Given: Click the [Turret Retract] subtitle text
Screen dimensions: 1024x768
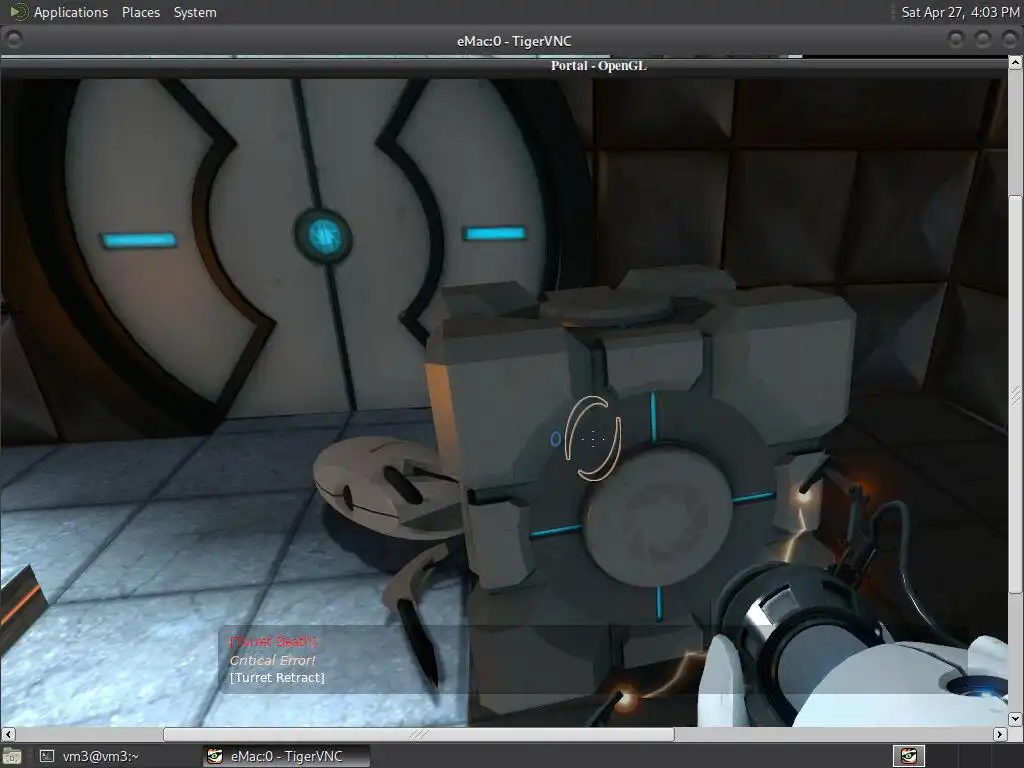Looking at the screenshot, I should pos(277,678).
